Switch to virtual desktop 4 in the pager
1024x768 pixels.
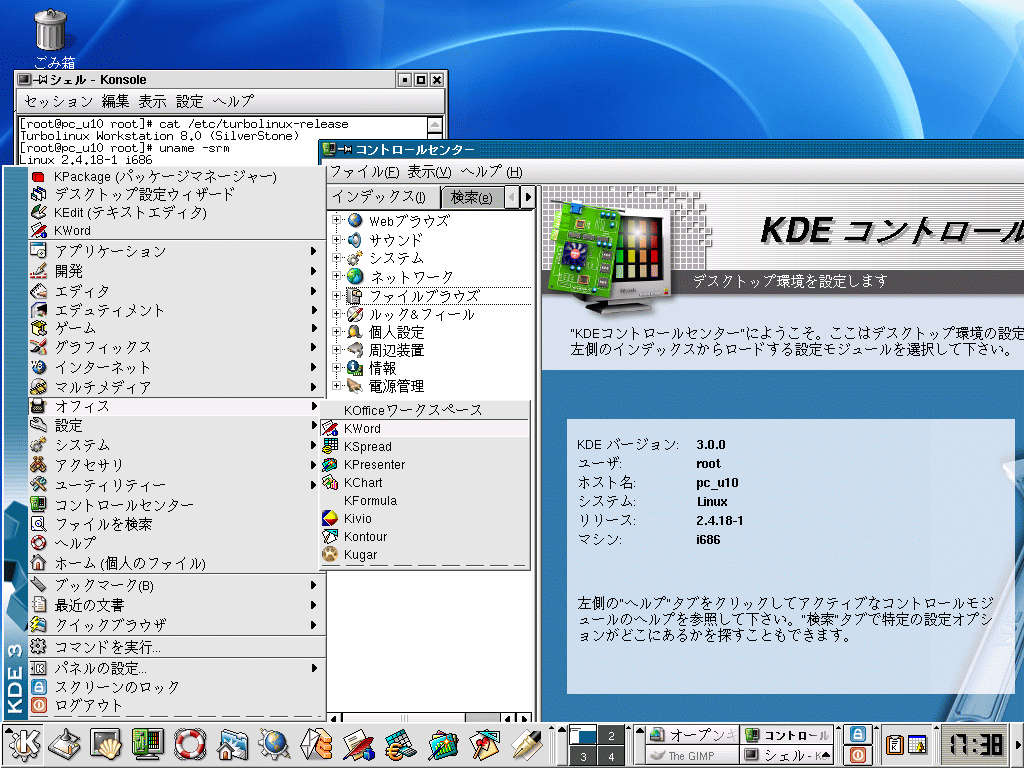[611, 756]
